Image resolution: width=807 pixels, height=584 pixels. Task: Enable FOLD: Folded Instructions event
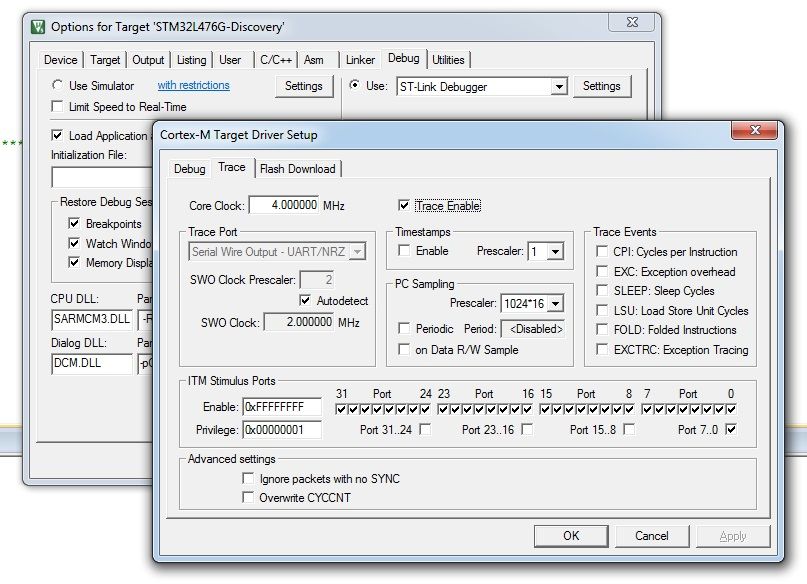[602, 330]
